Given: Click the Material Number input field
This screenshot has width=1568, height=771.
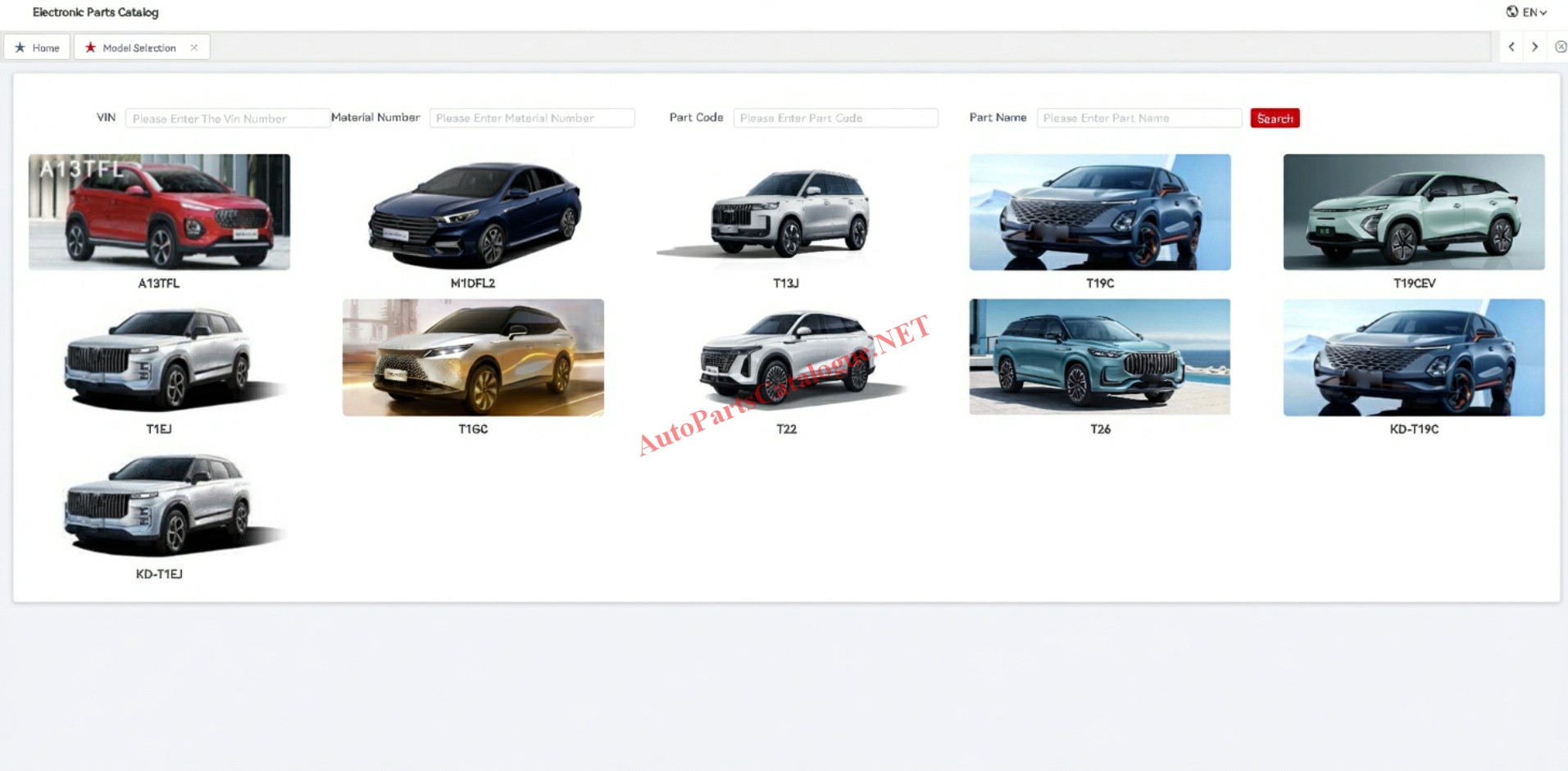Looking at the screenshot, I should coord(531,118).
